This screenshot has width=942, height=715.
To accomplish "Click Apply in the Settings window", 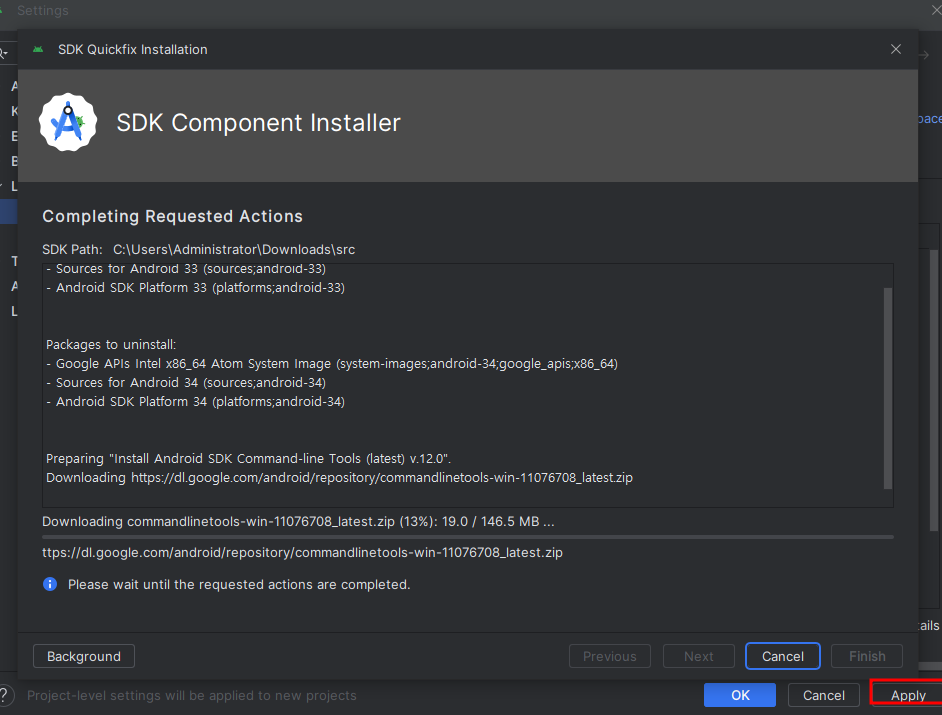I will click(x=907, y=695).
